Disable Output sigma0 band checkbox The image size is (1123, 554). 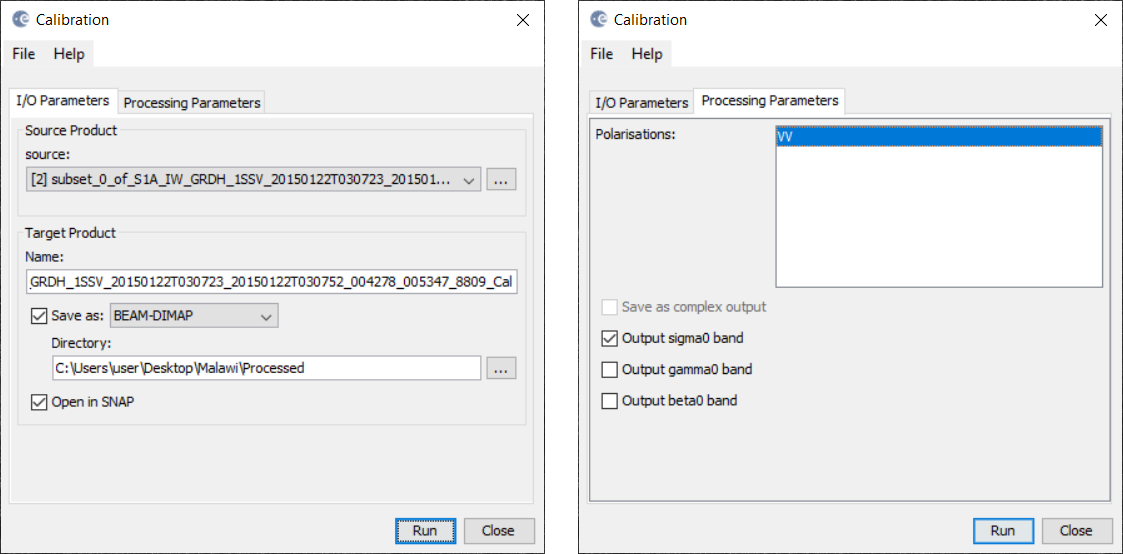point(609,338)
